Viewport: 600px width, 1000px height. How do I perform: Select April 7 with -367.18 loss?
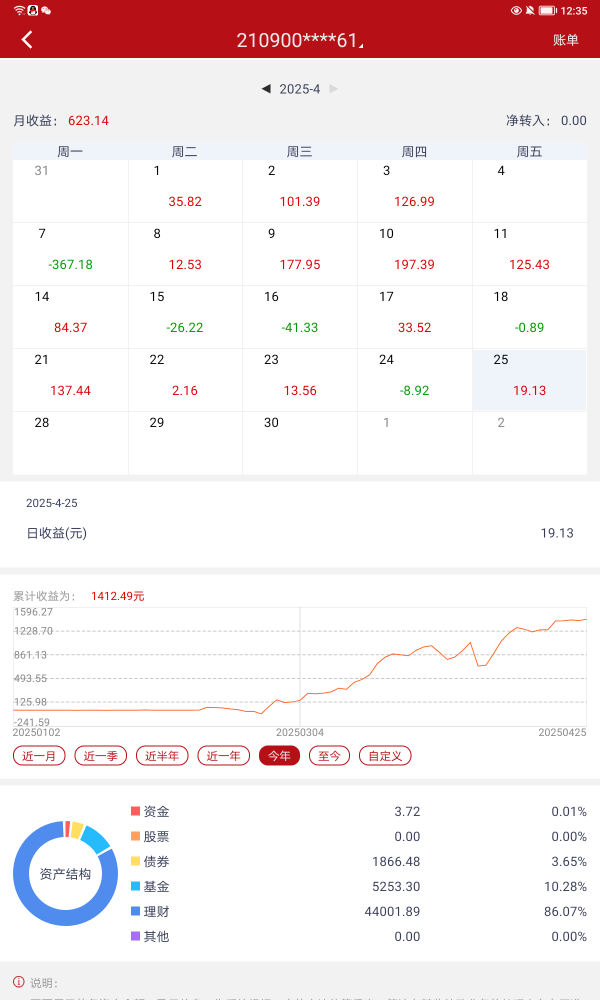pos(70,254)
